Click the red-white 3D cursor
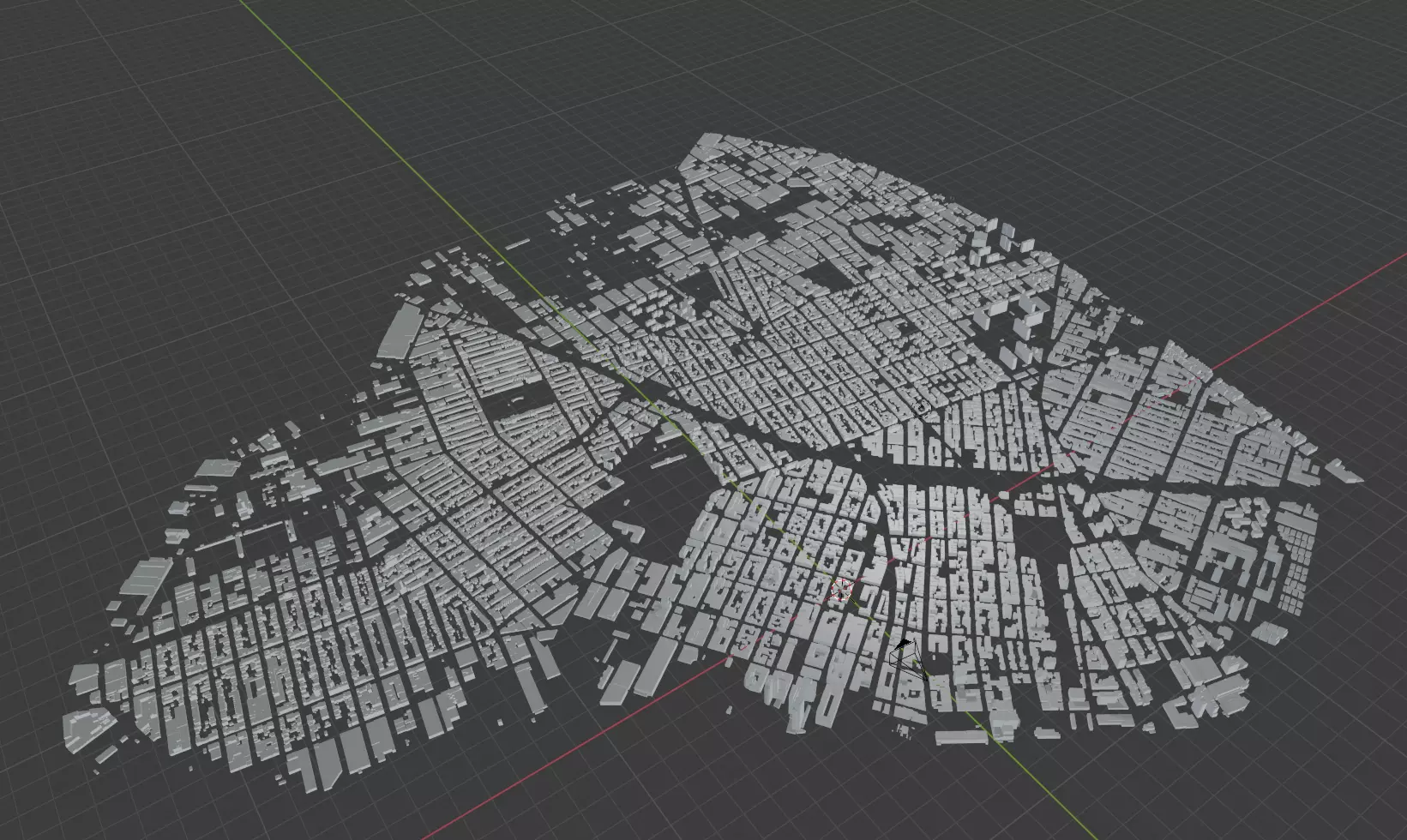This screenshot has height=840, width=1407. tap(841, 589)
